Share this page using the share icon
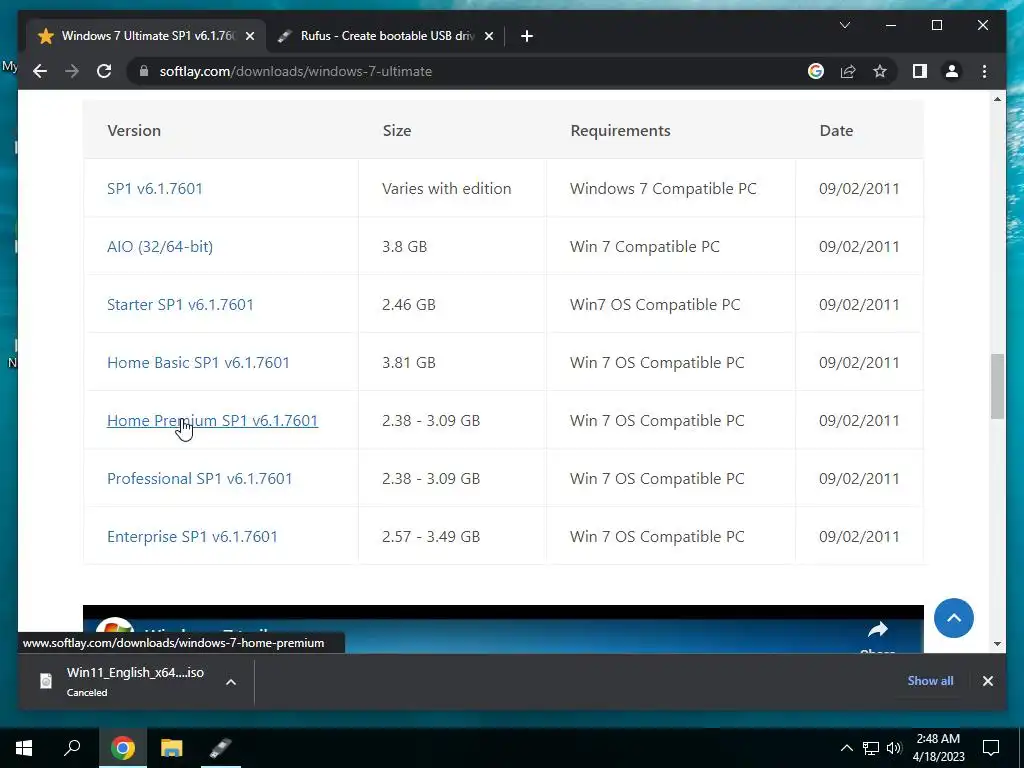 (848, 71)
